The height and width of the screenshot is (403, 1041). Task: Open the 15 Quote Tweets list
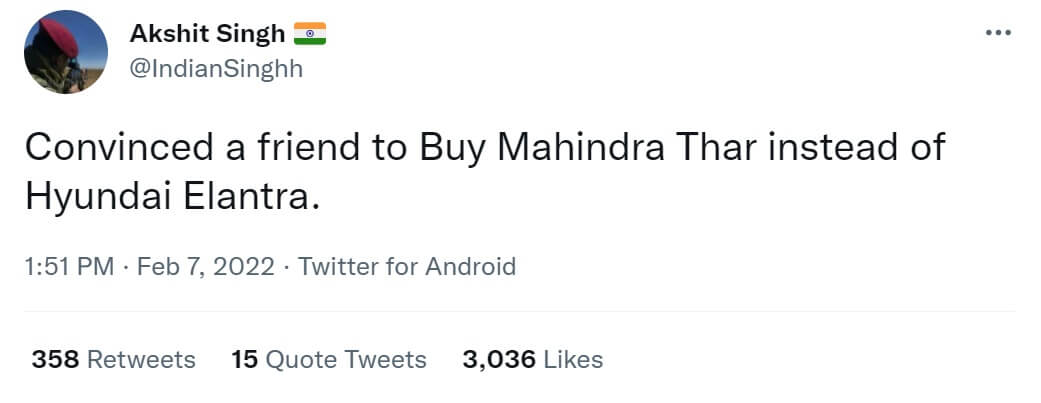[328, 359]
